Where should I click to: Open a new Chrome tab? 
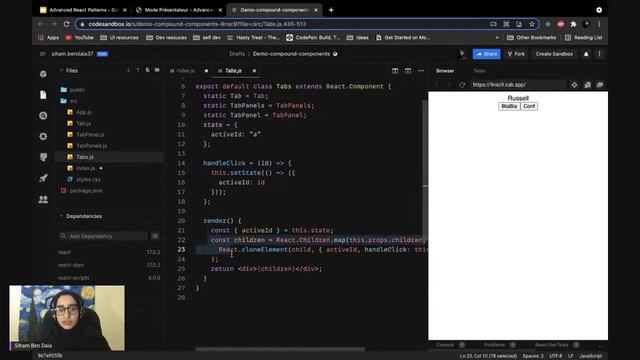331,10
